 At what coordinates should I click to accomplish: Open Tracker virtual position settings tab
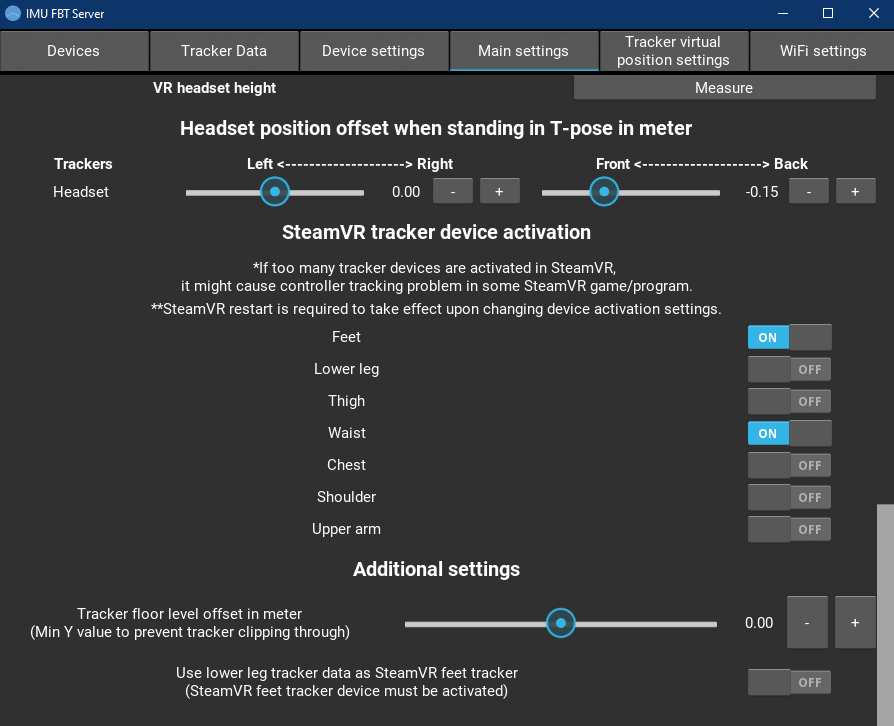674,51
